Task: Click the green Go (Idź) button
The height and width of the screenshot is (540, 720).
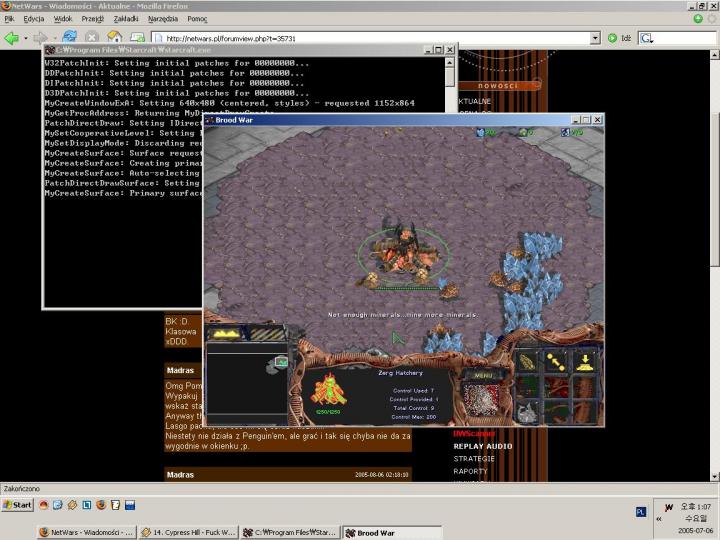Action: coord(619,38)
